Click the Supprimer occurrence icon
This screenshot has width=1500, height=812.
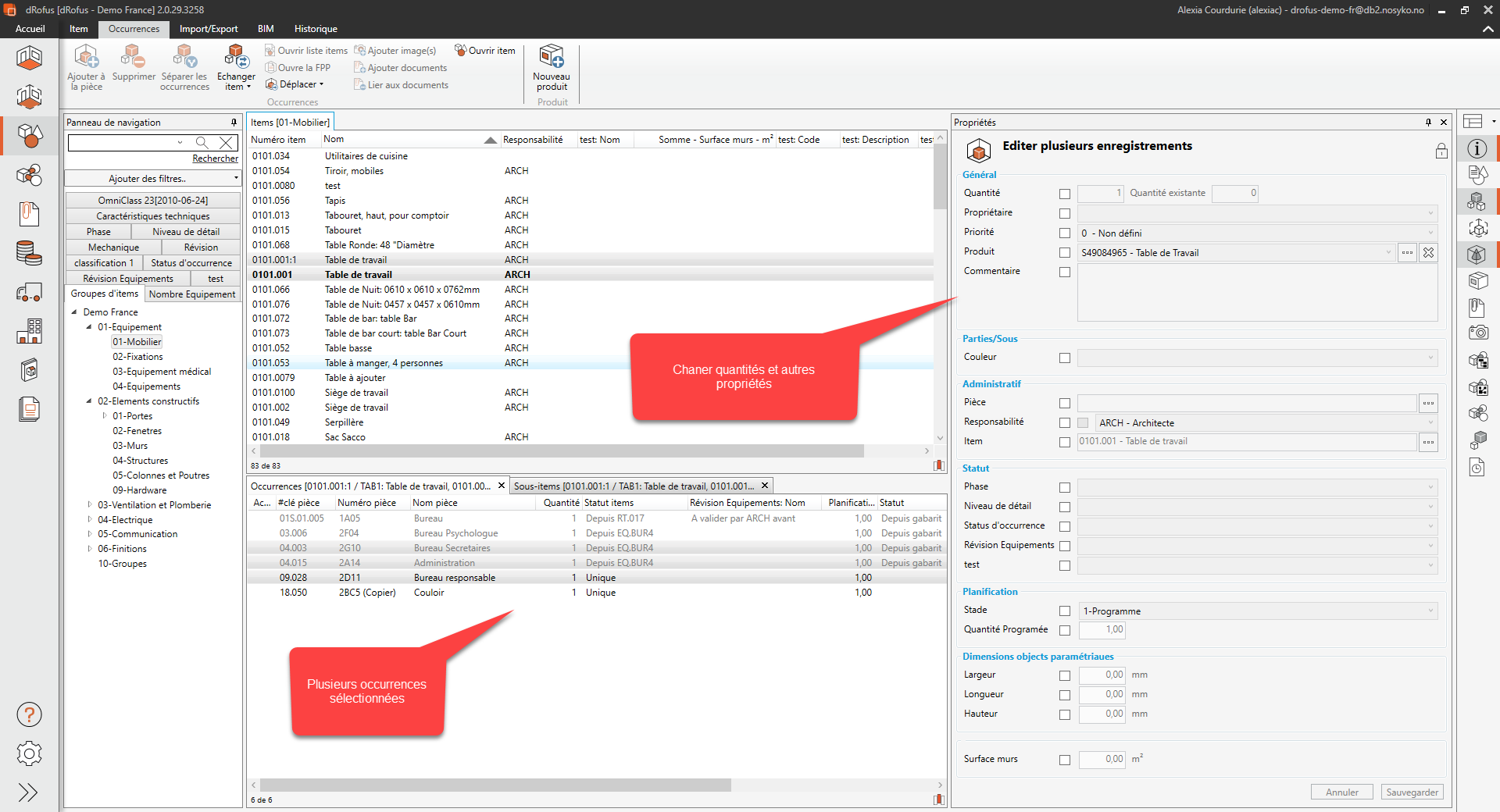click(133, 57)
